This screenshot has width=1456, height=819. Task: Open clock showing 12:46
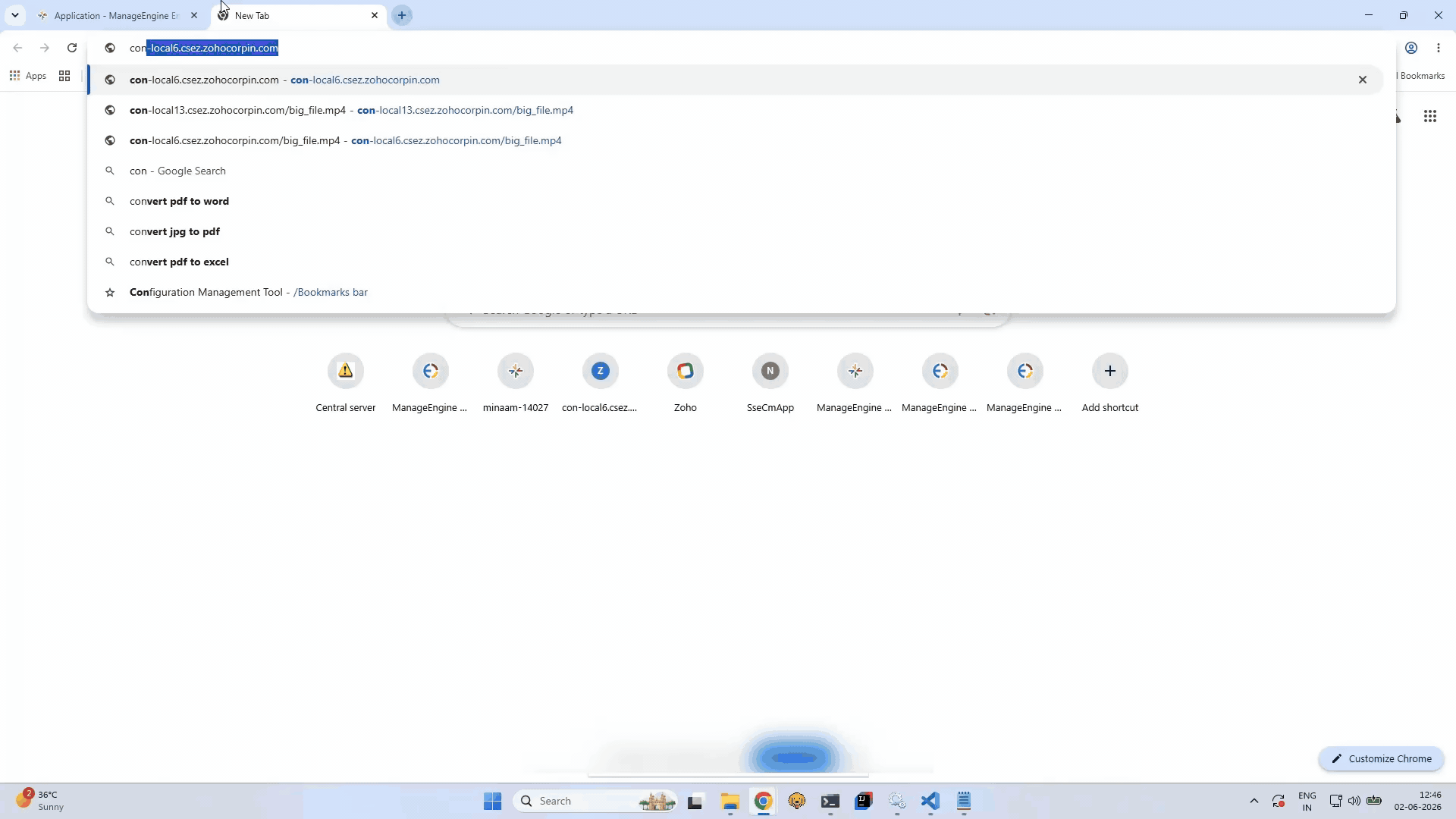[1417, 801]
